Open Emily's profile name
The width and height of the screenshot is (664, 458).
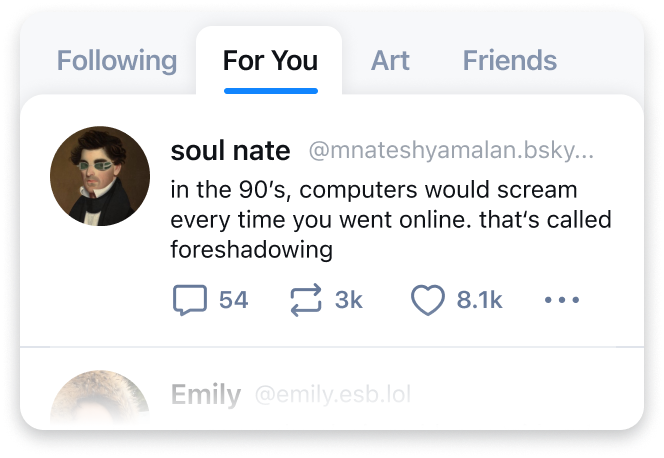pos(205,395)
